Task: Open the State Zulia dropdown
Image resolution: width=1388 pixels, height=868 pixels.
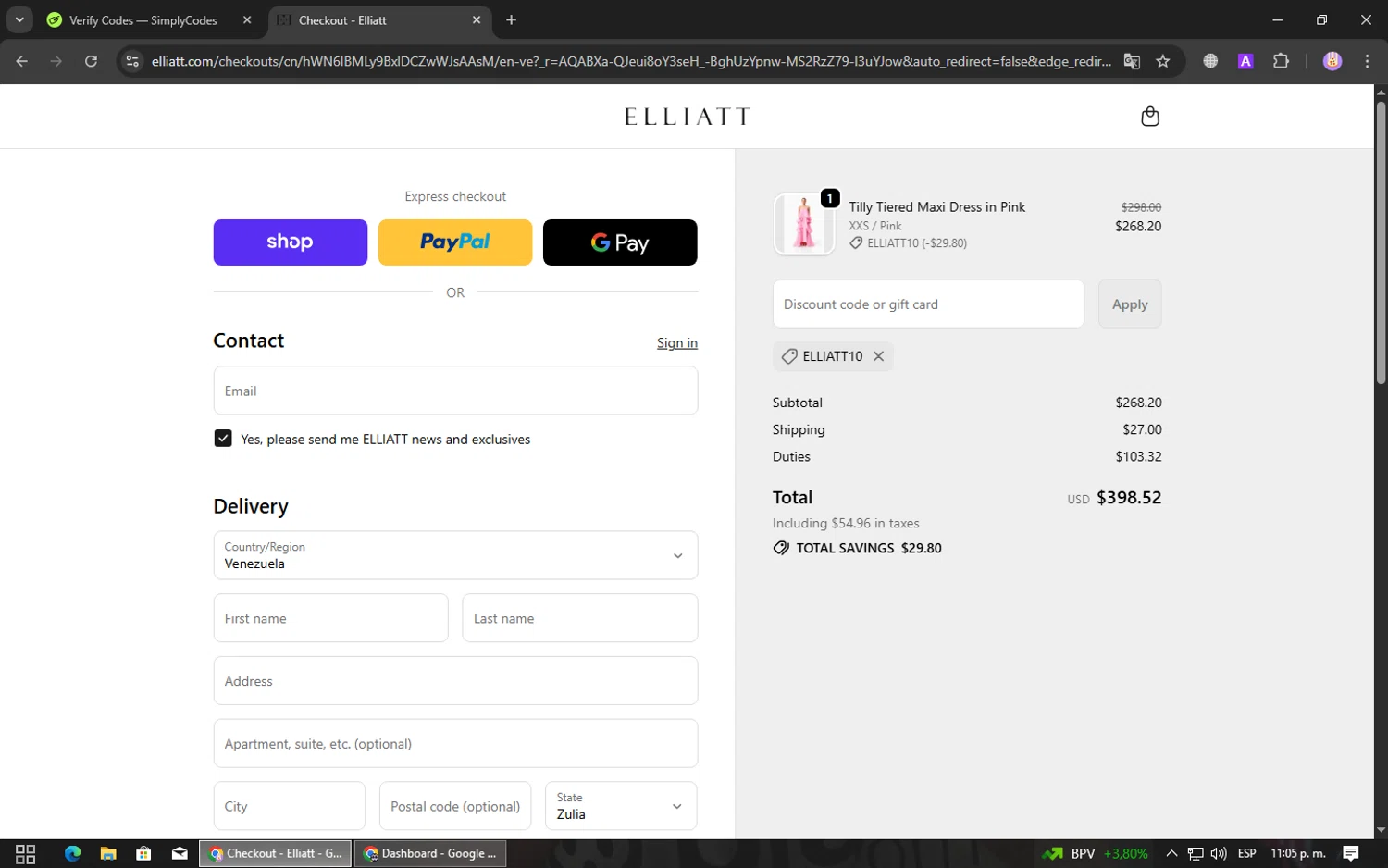Action: [621, 806]
